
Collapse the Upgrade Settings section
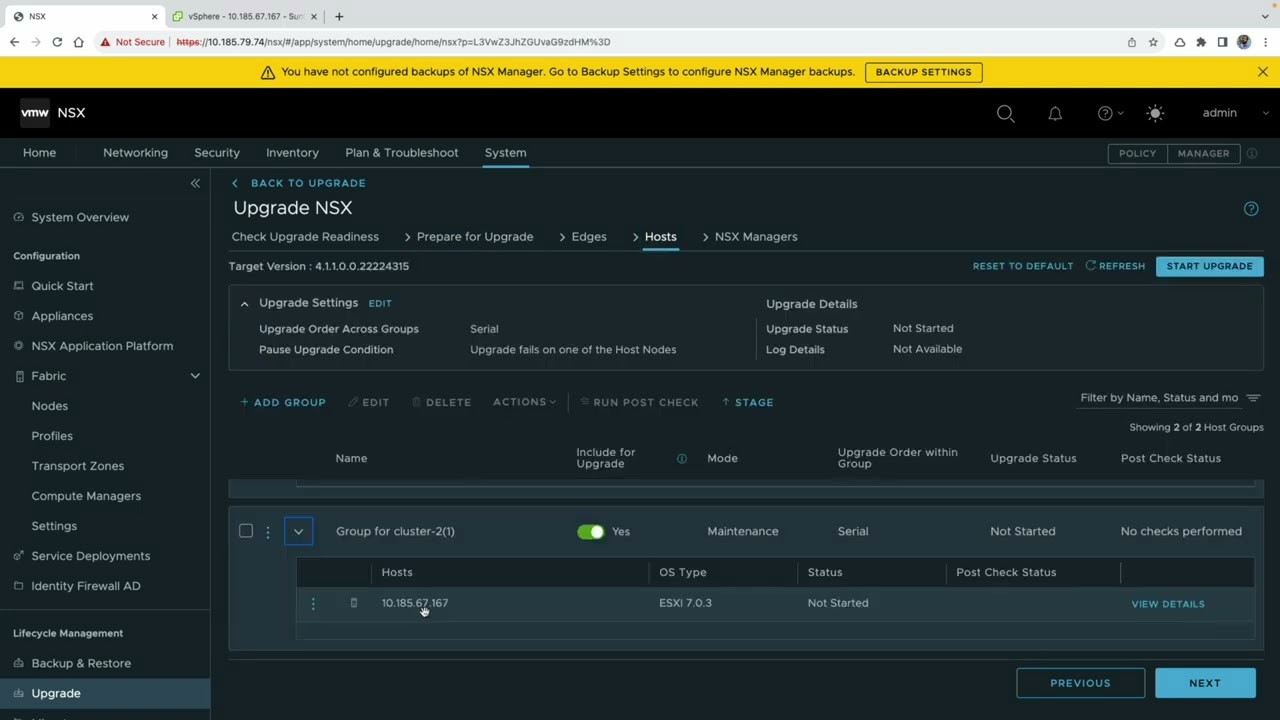244,303
